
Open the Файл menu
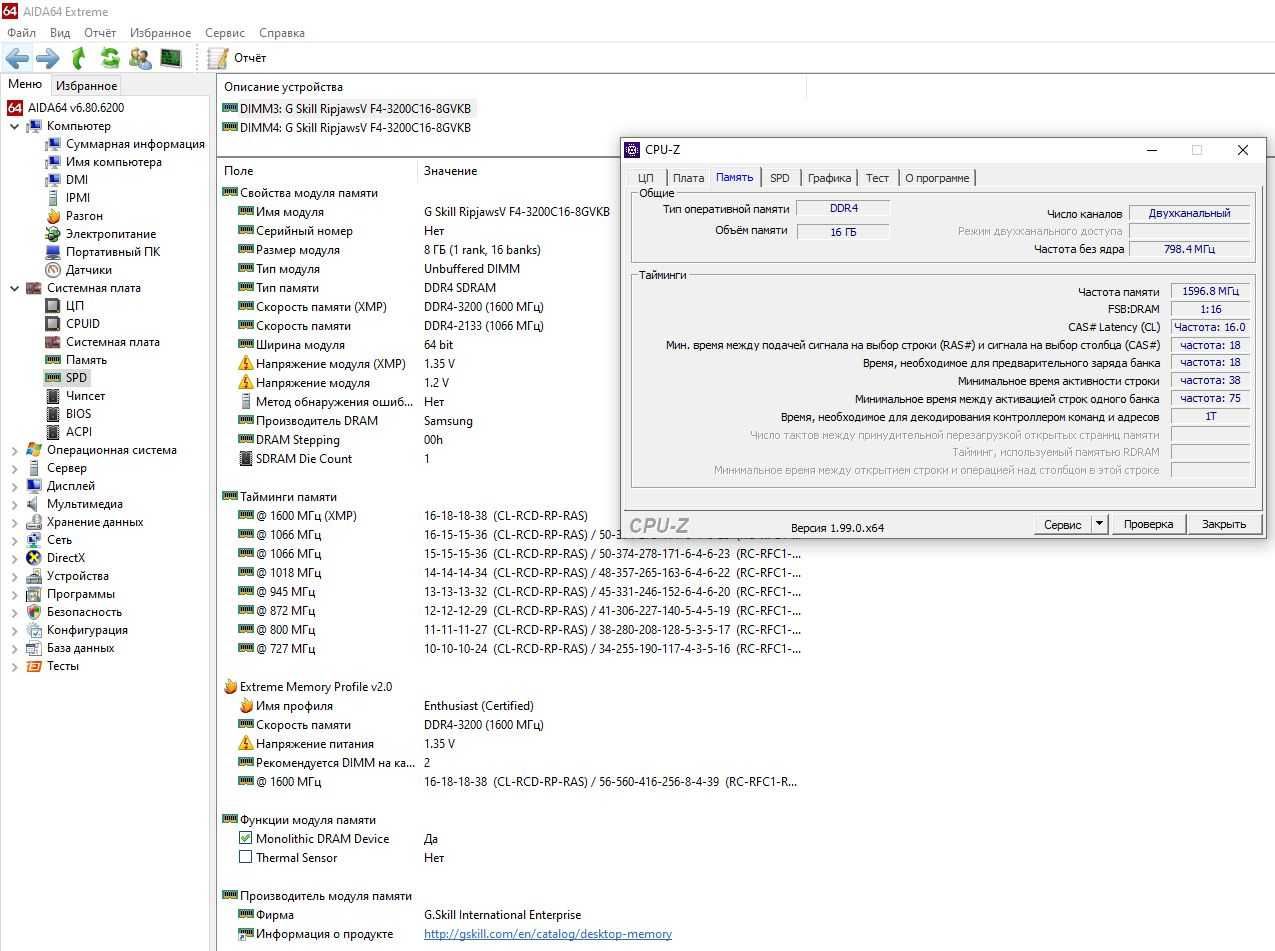[x=21, y=33]
